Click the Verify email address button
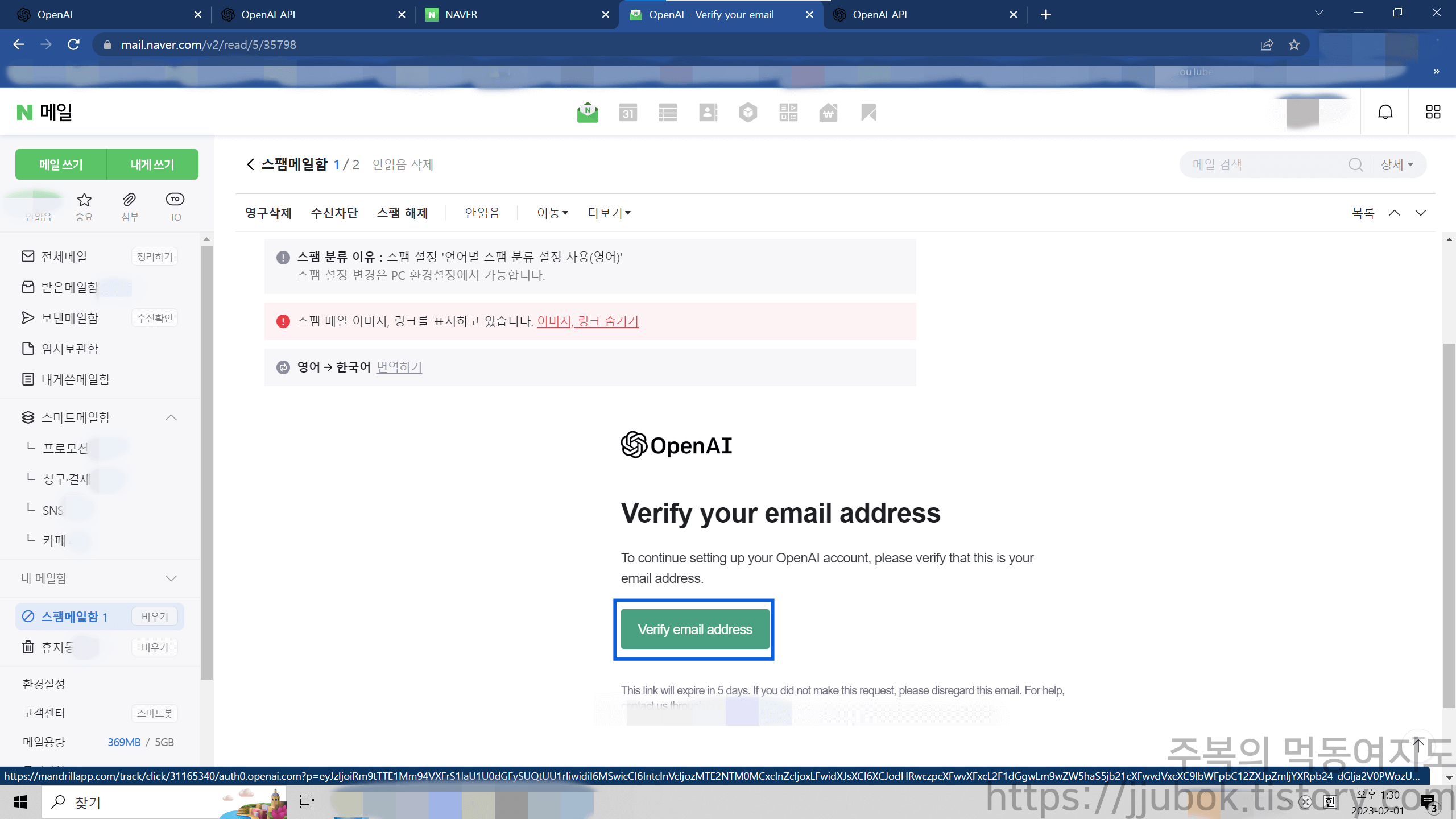This screenshot has height=819, width=1456. coord(694,629)
